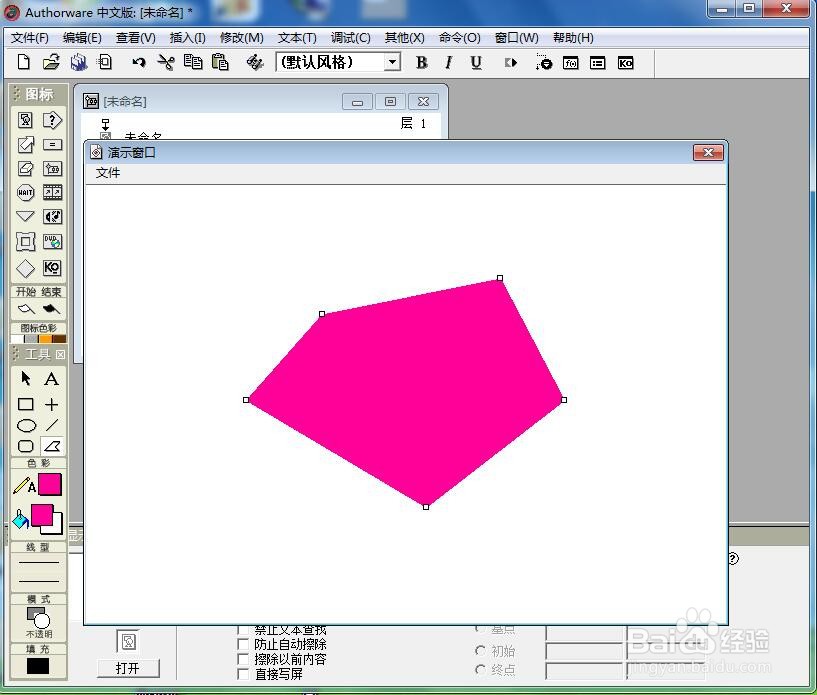Select the Start flag icon
The height and width of the screenshot is (695, 817).
tap(26, 309)
